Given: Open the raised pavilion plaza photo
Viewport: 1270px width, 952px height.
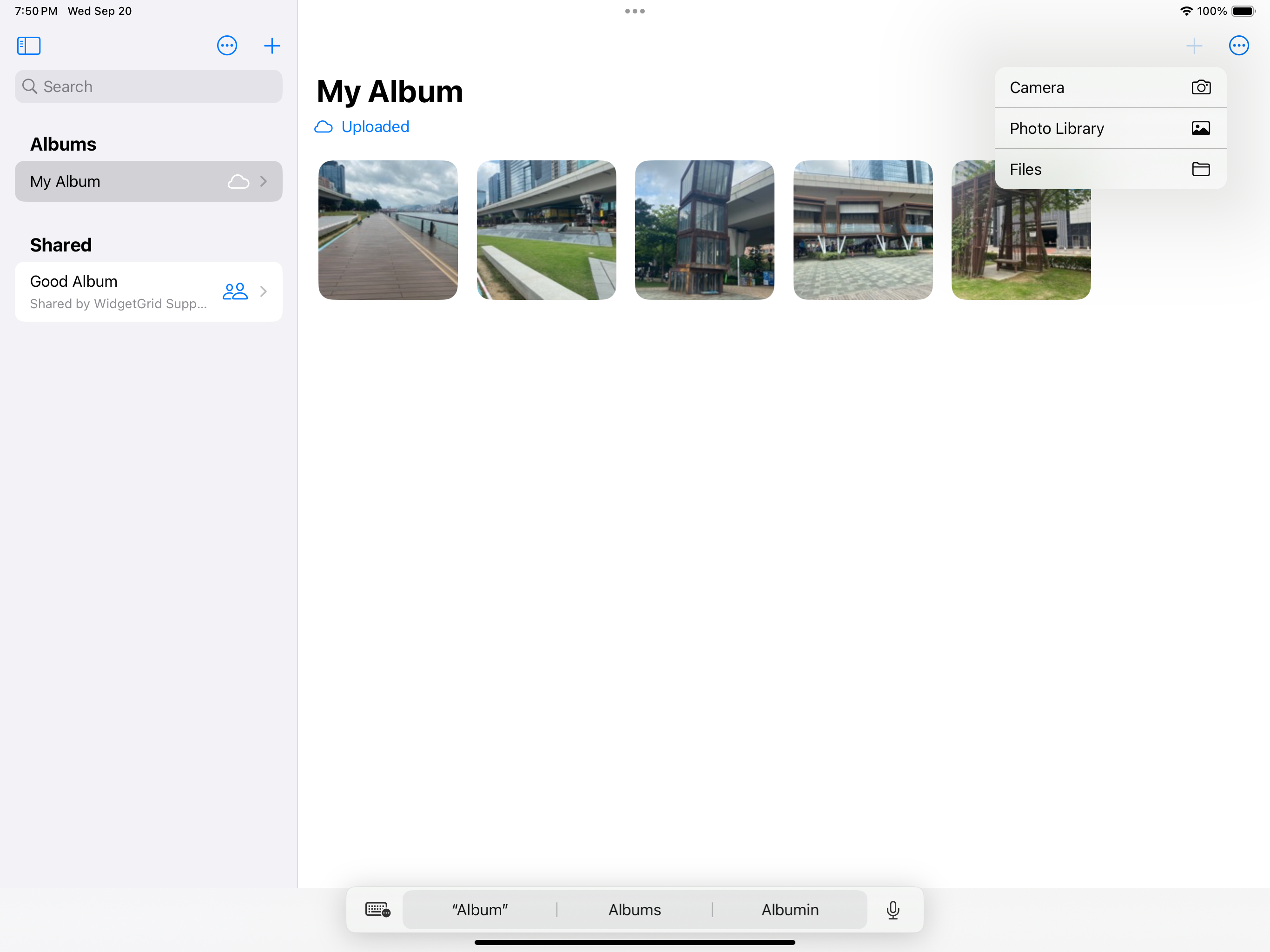Looking at the screenshot, I should point(863,230).
